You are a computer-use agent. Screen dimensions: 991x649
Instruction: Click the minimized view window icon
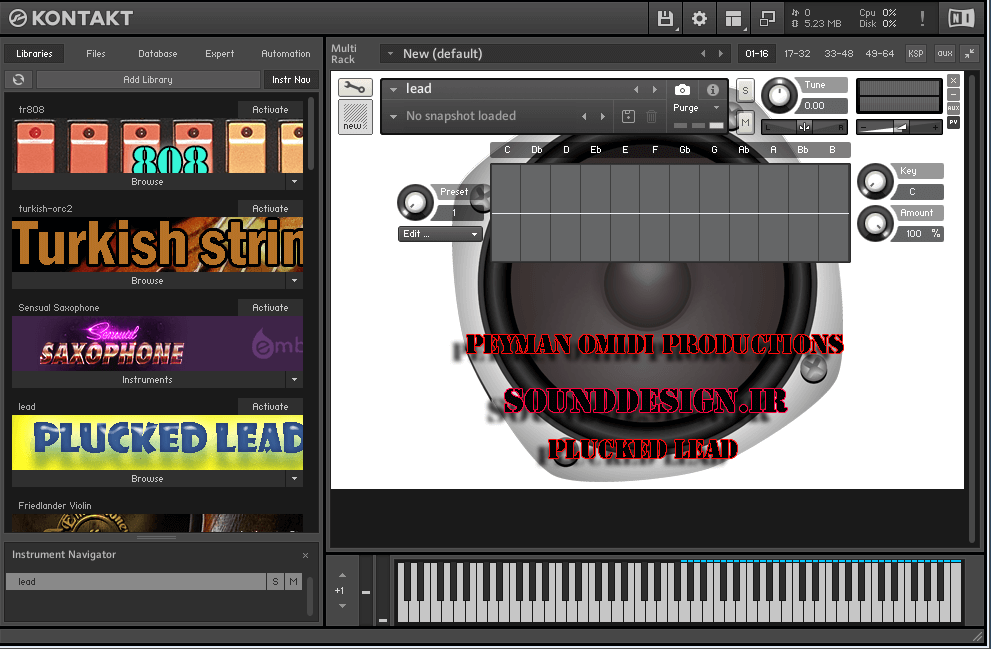pyautogui.click(x=767, y=18)
